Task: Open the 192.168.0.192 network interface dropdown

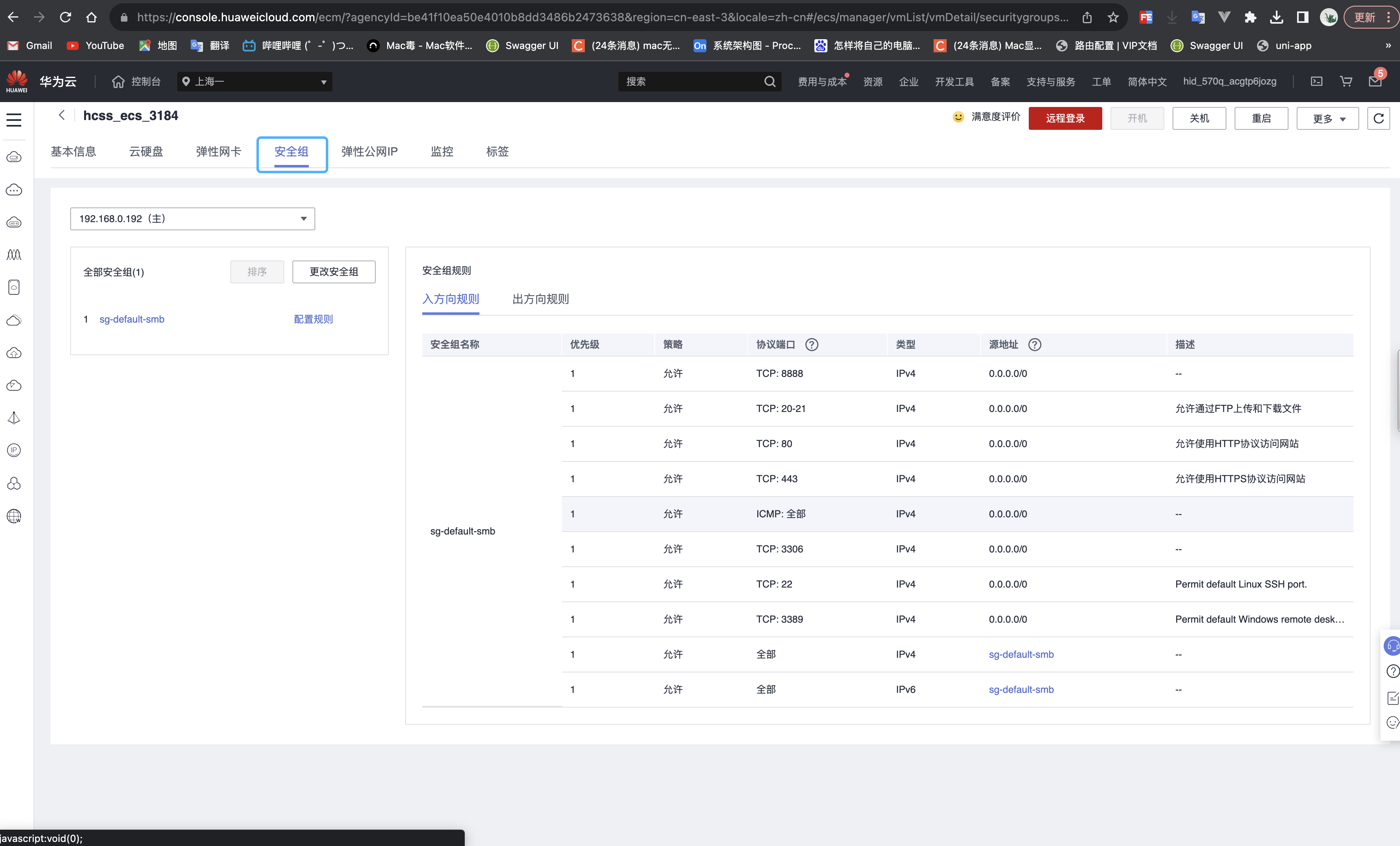Action: 192,219
